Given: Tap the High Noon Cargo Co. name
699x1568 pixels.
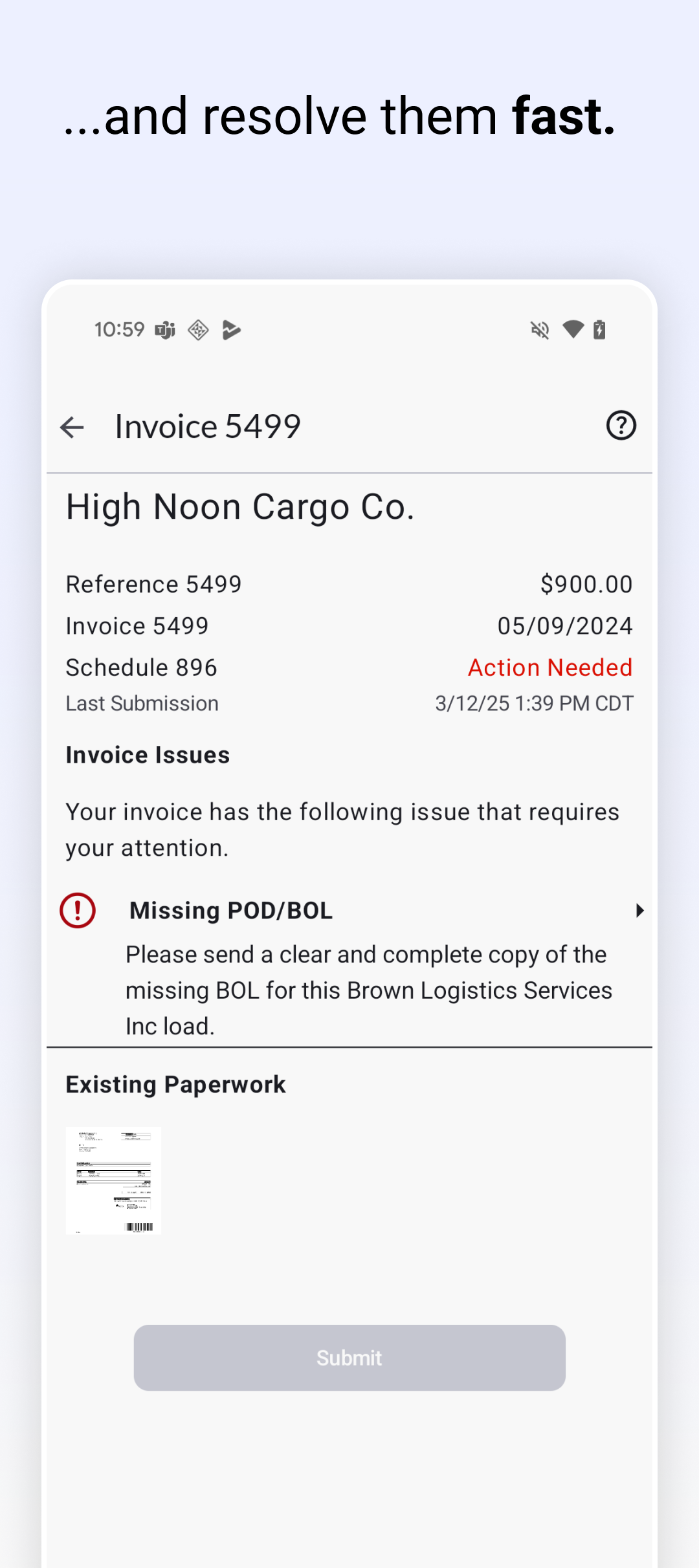Looking at the screenshot, I should [240, 506].
